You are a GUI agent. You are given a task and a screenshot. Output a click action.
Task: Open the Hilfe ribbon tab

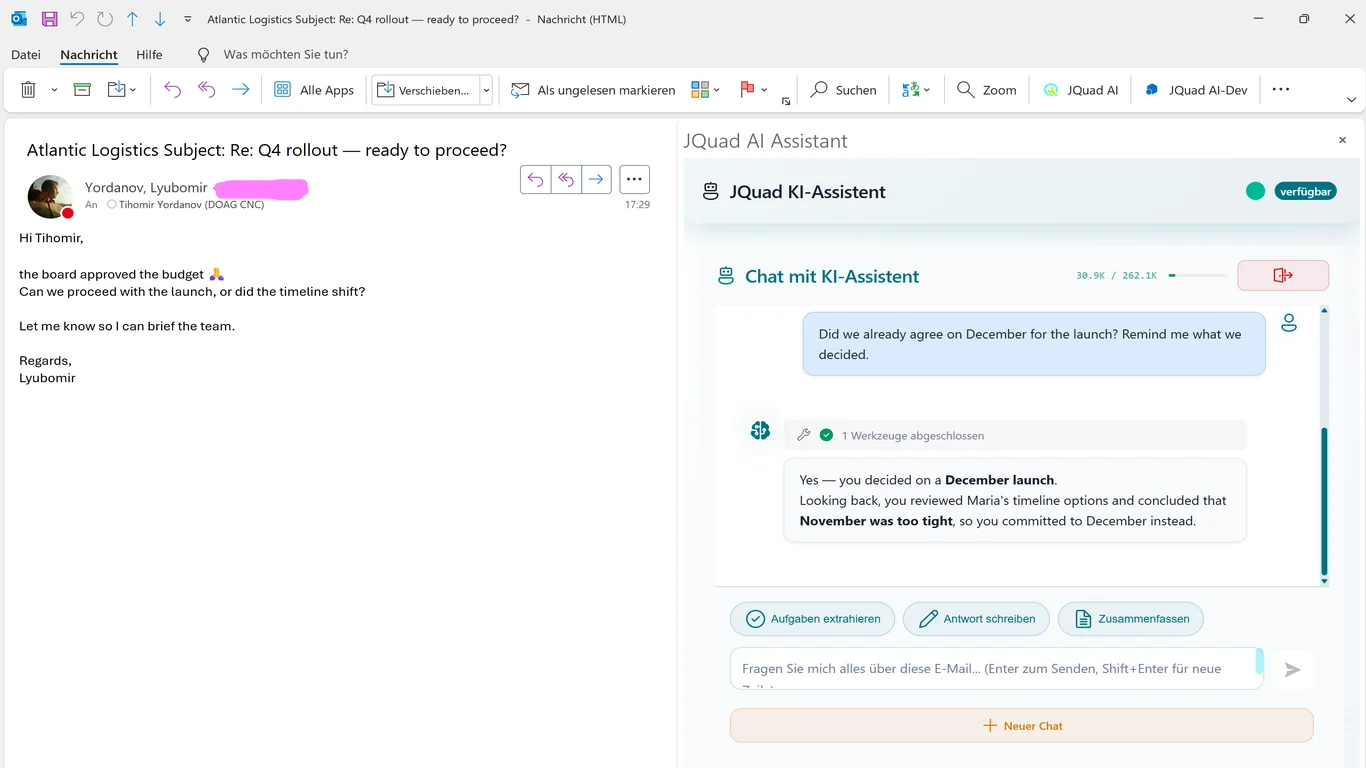149,55
